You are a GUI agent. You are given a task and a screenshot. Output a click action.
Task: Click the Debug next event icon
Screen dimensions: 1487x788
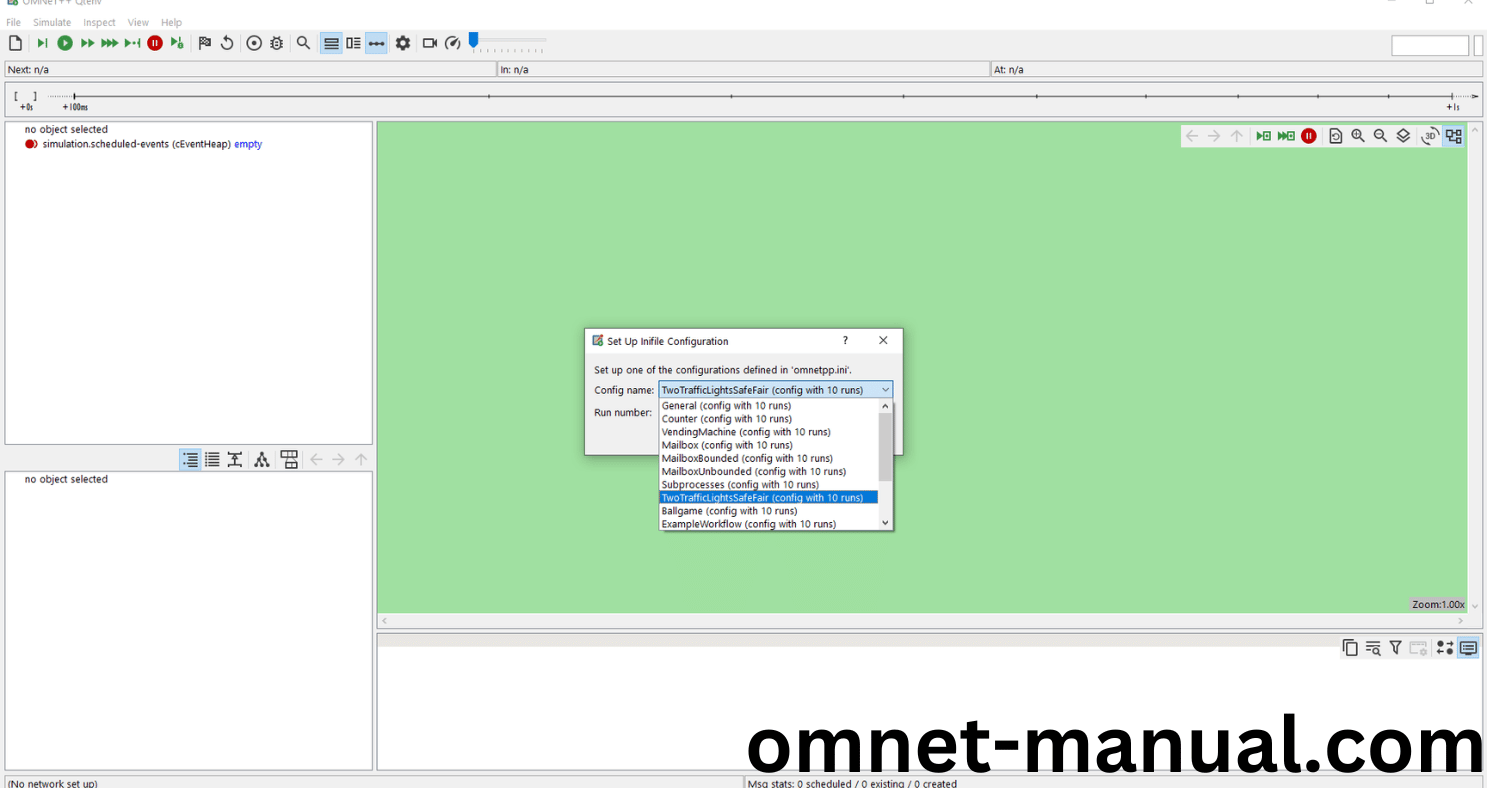[177, 43]
